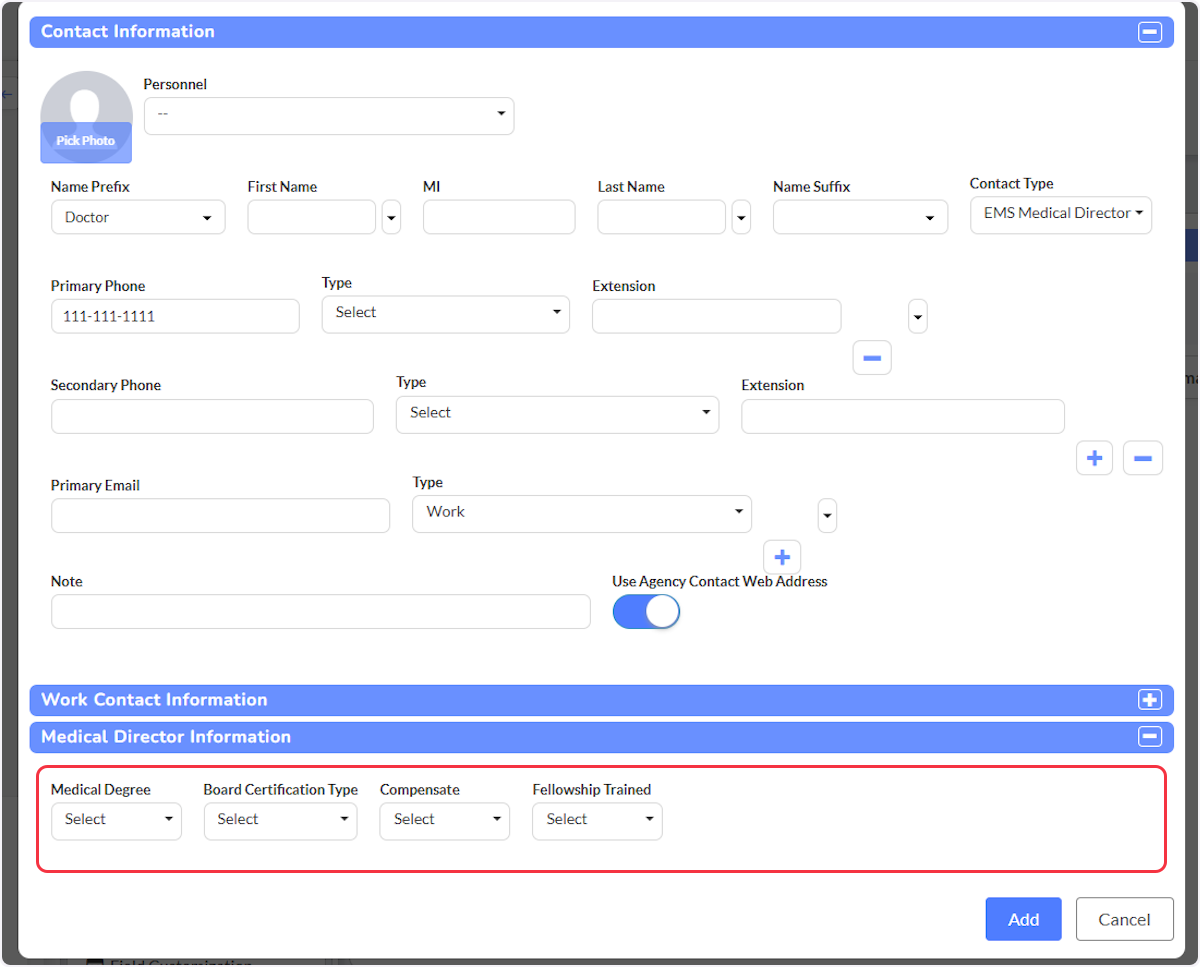The height and width of the screenshot is (967, 1200).
Task: Open the Primary Phone Type dropdown
Action: click(446, 314)
